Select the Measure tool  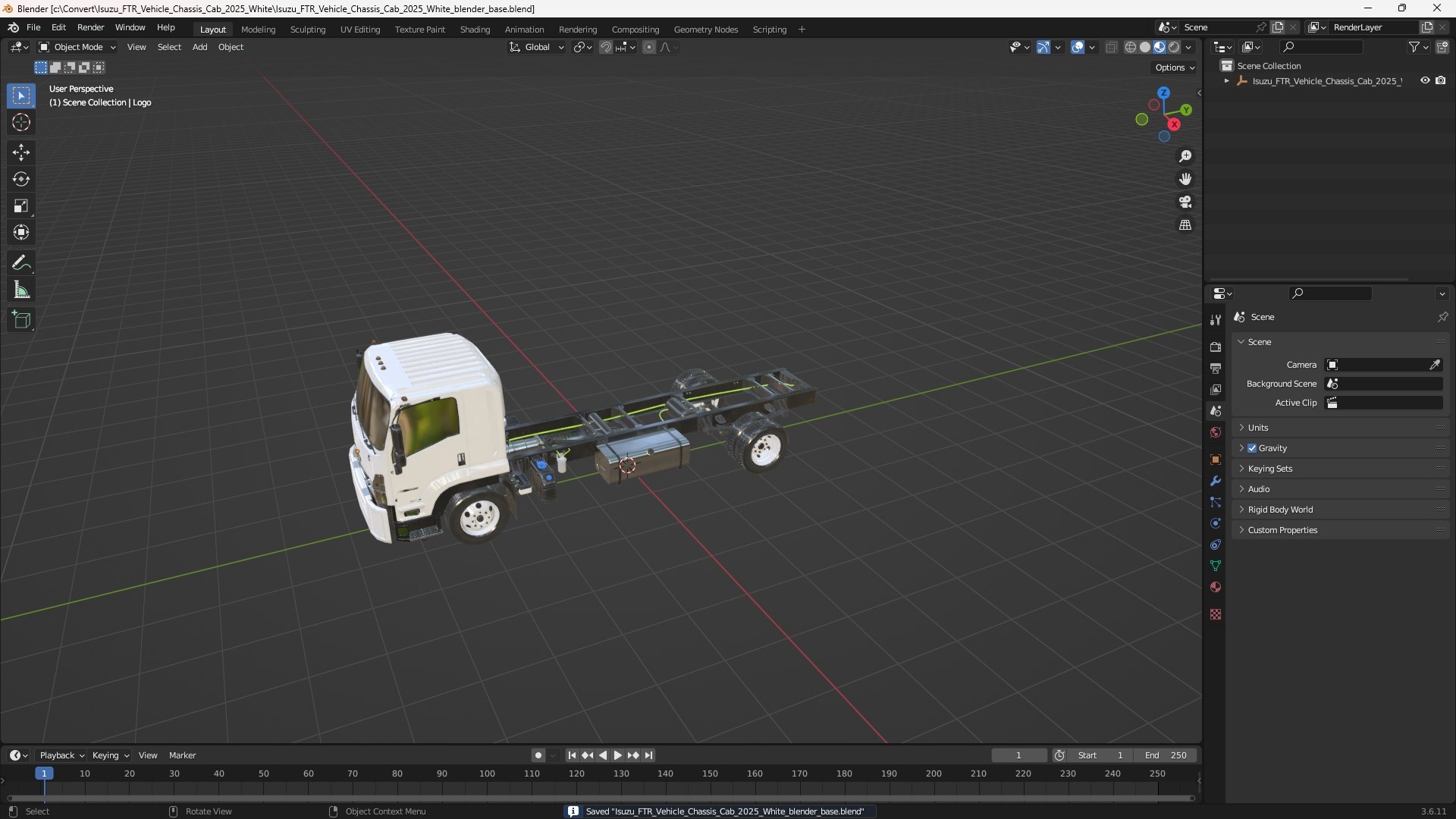pos(21,290)
